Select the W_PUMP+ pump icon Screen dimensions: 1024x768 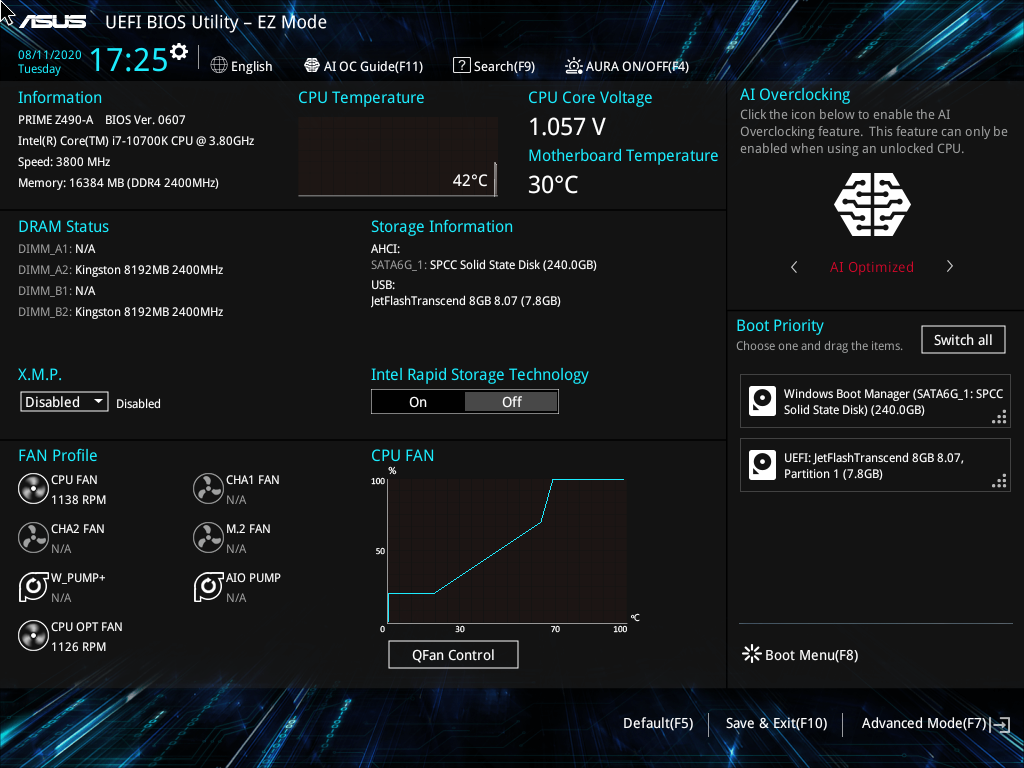33,587
